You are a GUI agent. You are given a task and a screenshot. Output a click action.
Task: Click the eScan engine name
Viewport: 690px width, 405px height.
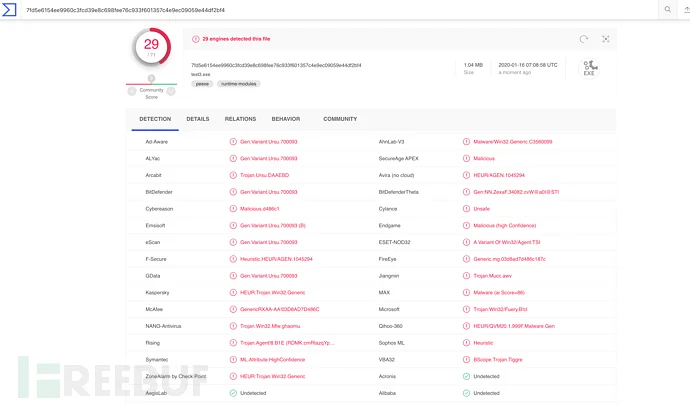[x=153, y=242]
